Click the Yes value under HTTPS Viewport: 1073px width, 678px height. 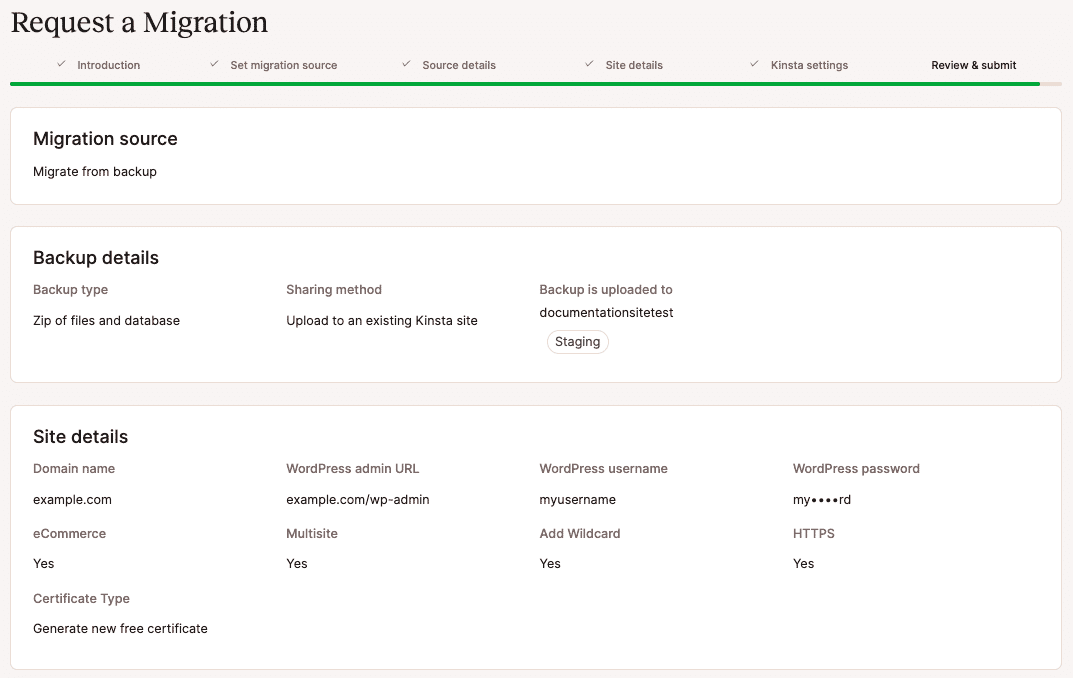(x=803, y=564)
